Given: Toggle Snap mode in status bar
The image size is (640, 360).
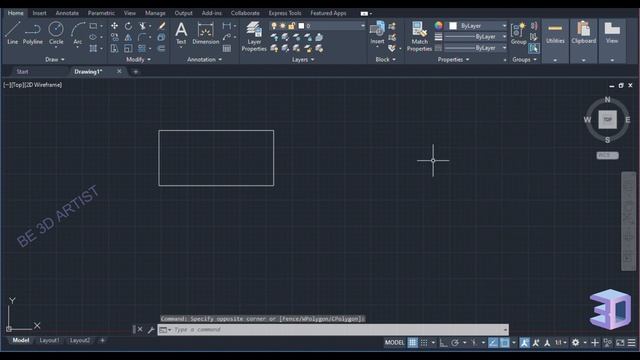Looking at the screenshot, I should [424, 342].
